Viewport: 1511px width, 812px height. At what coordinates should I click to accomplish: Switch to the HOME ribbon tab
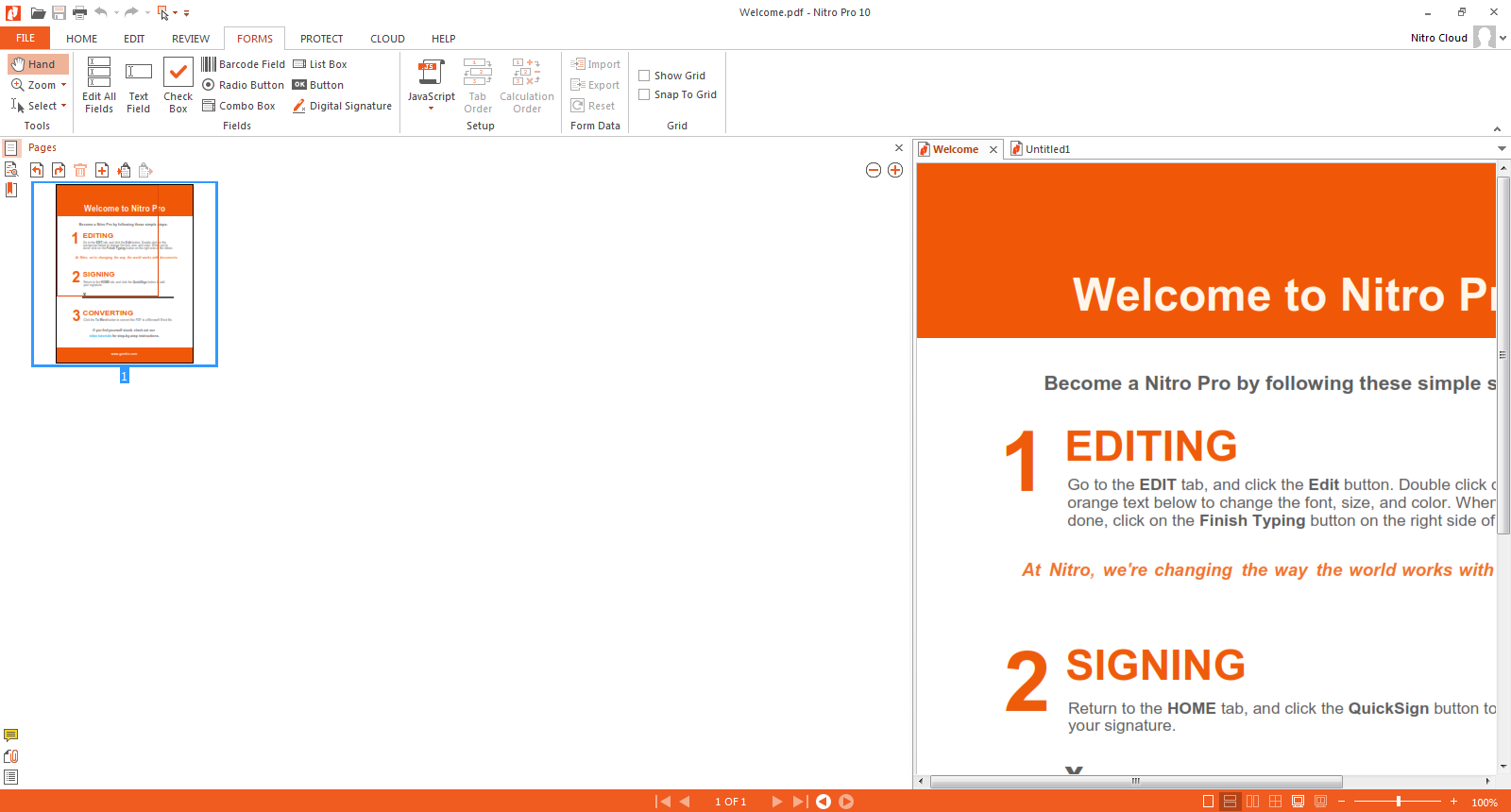click(x=82, y=39)
